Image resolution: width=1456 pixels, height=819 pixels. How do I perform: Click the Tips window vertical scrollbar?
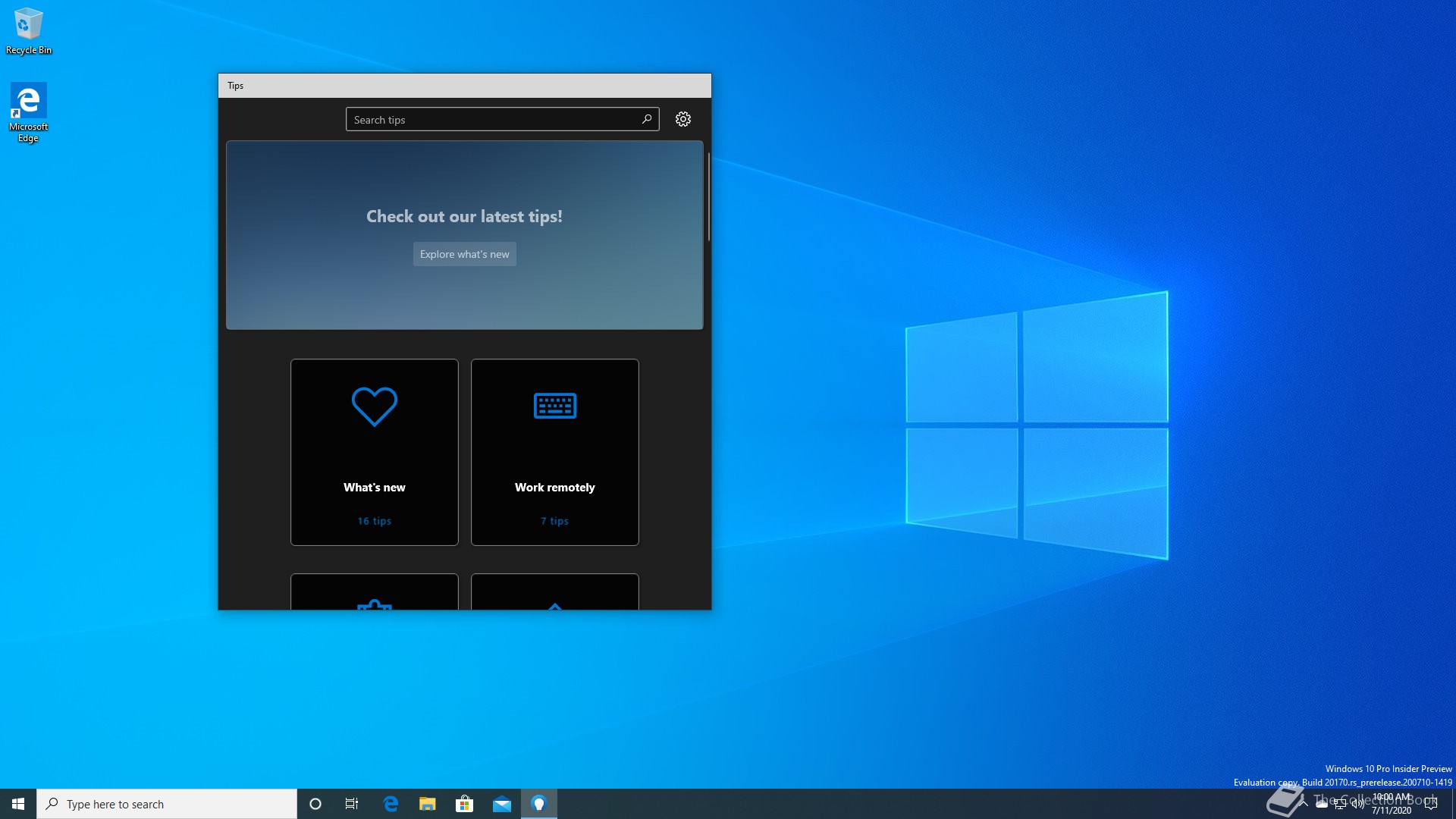pos(708,197)
